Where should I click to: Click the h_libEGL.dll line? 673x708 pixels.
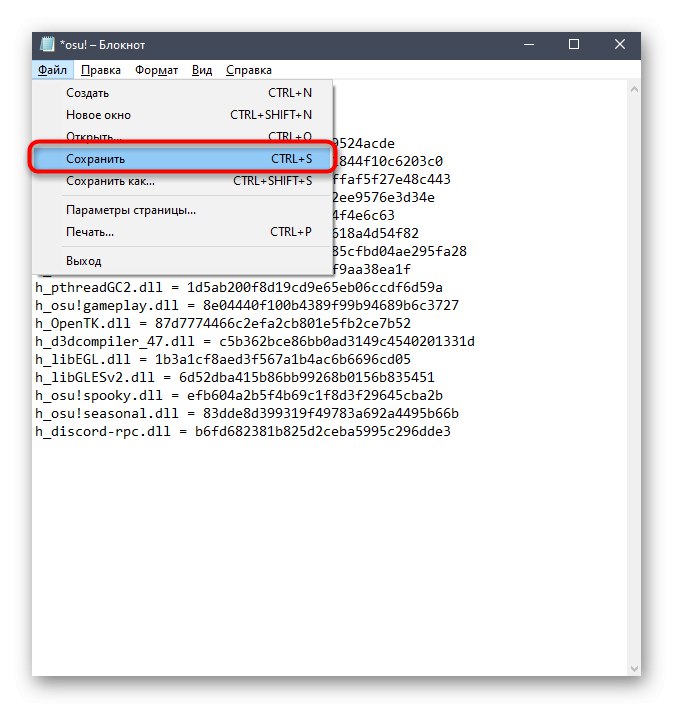click(223, 360)
